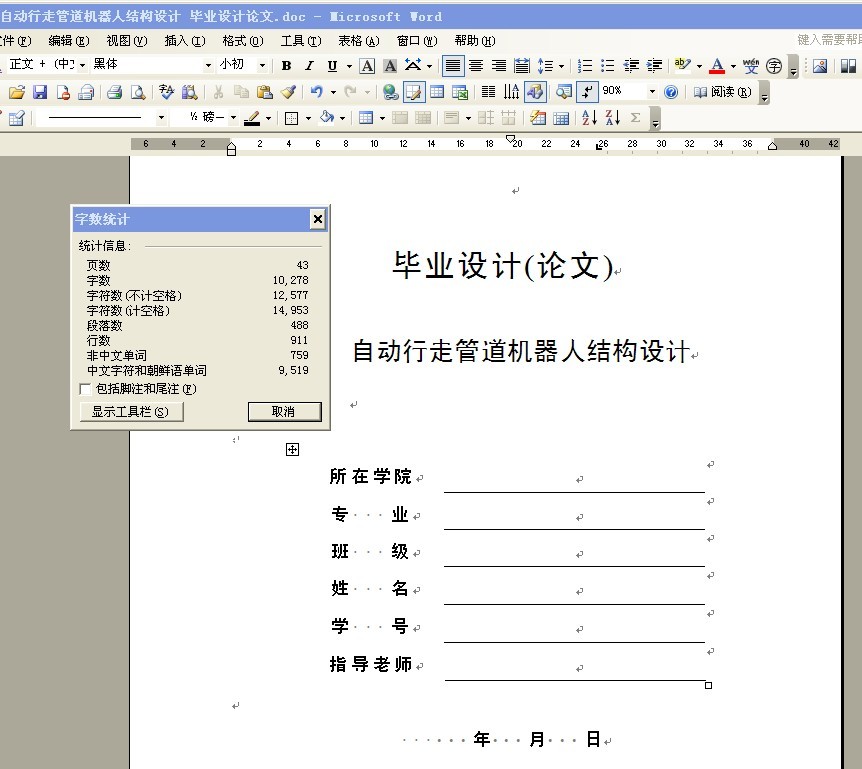862x769 pixels.
Task: Undo the last action
Action: pos(316,92)
